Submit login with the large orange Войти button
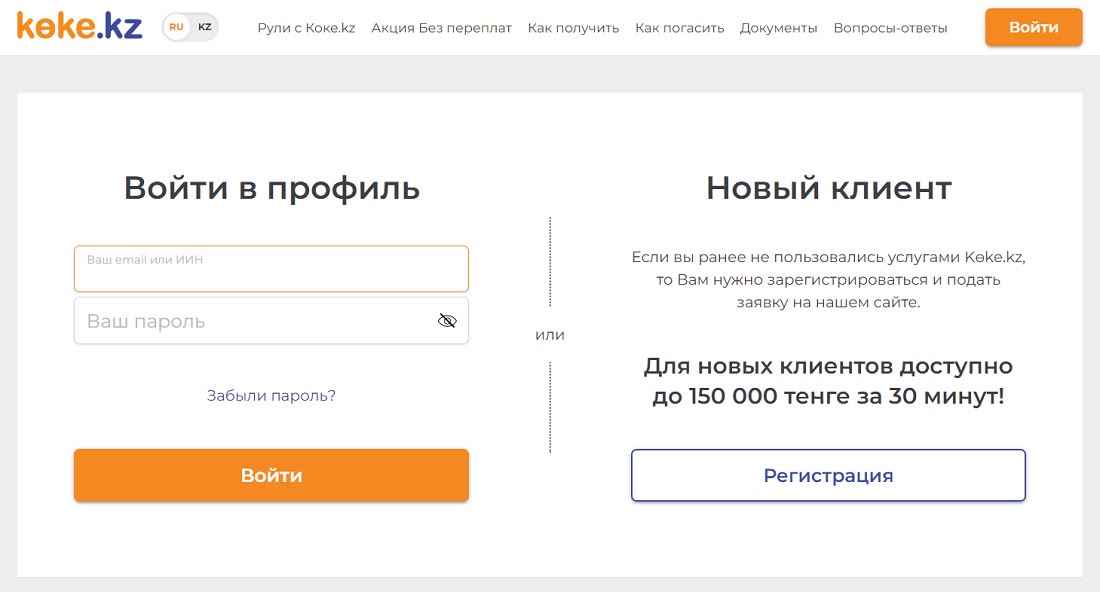 click(x=271, y=476)
